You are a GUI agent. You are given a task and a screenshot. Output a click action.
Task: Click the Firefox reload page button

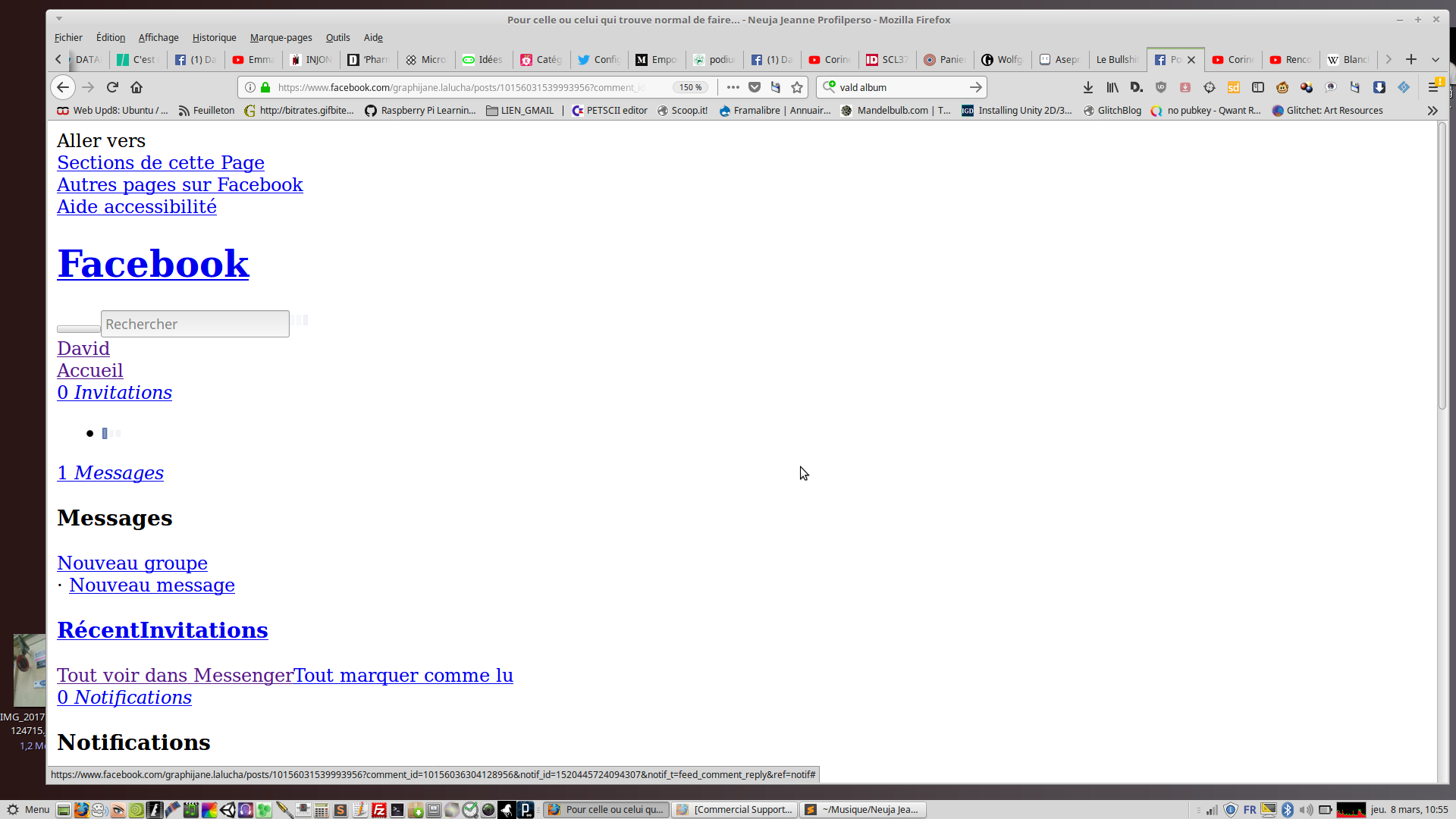point(112,87)
